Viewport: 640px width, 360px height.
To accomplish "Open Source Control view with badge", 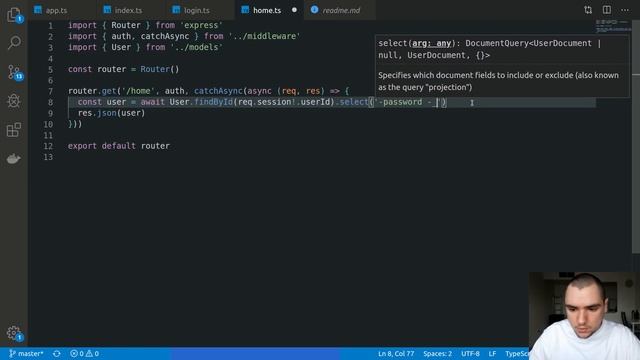I will click(x=14, y=72).
